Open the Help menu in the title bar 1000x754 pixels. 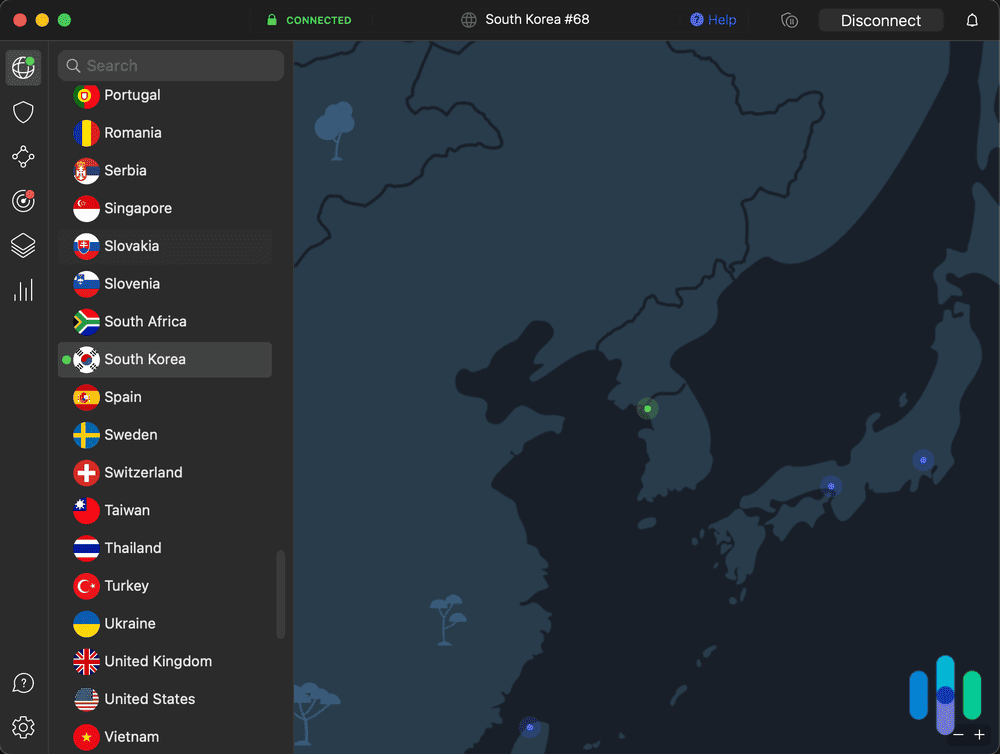pos(713,19)
